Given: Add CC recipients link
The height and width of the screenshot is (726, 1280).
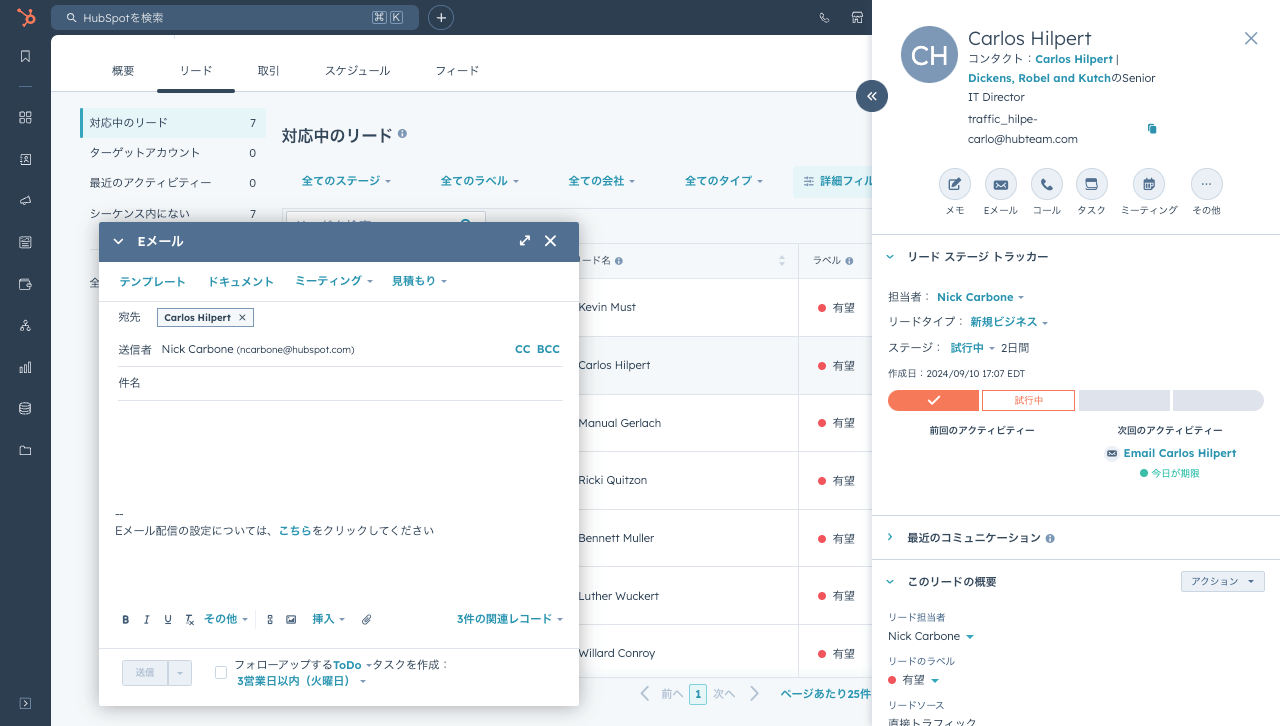Looking at the screenshot, I should [x=523, y=349].
